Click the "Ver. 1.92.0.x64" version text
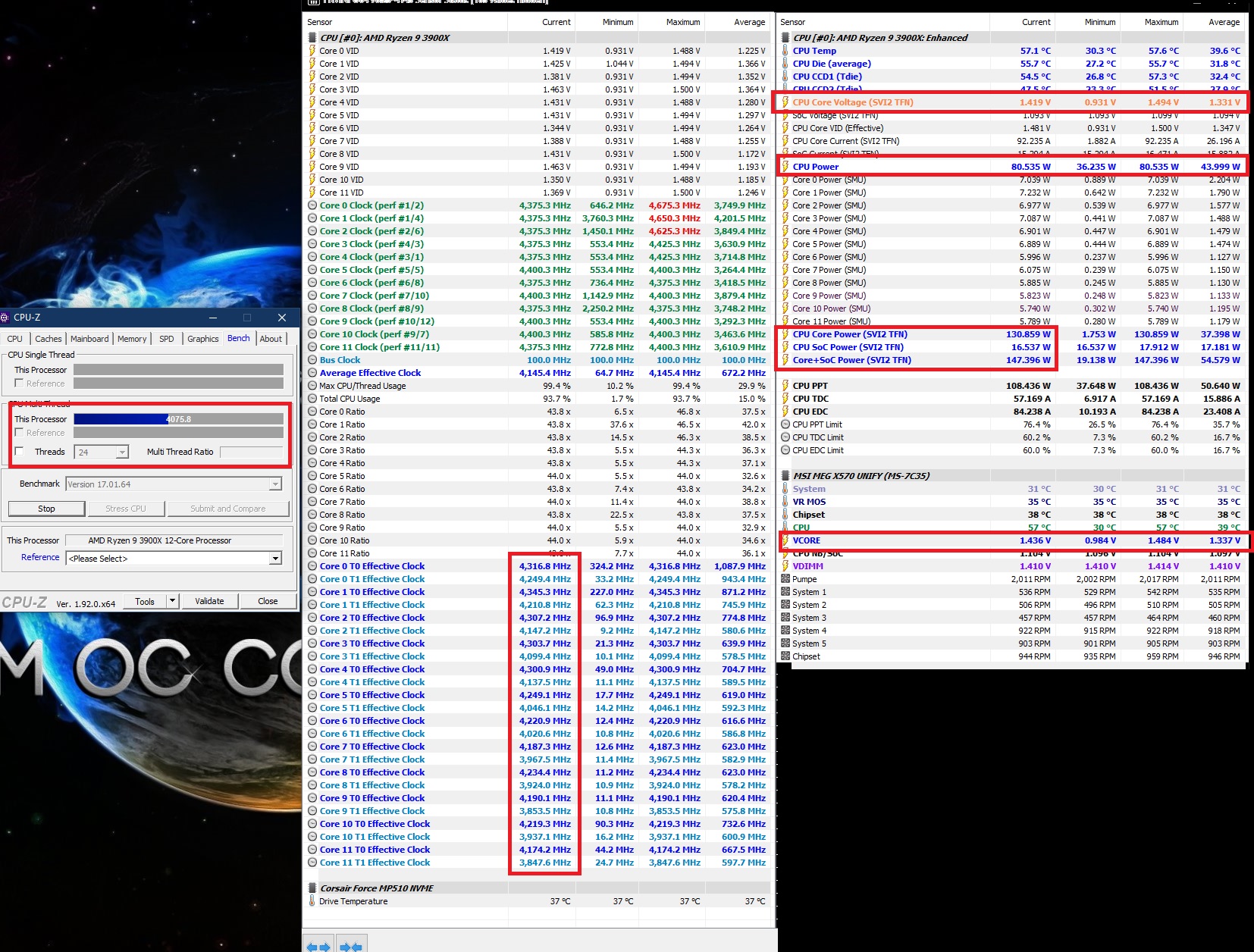This screenshot has width=1254, height=952. (x=86, y=604)
